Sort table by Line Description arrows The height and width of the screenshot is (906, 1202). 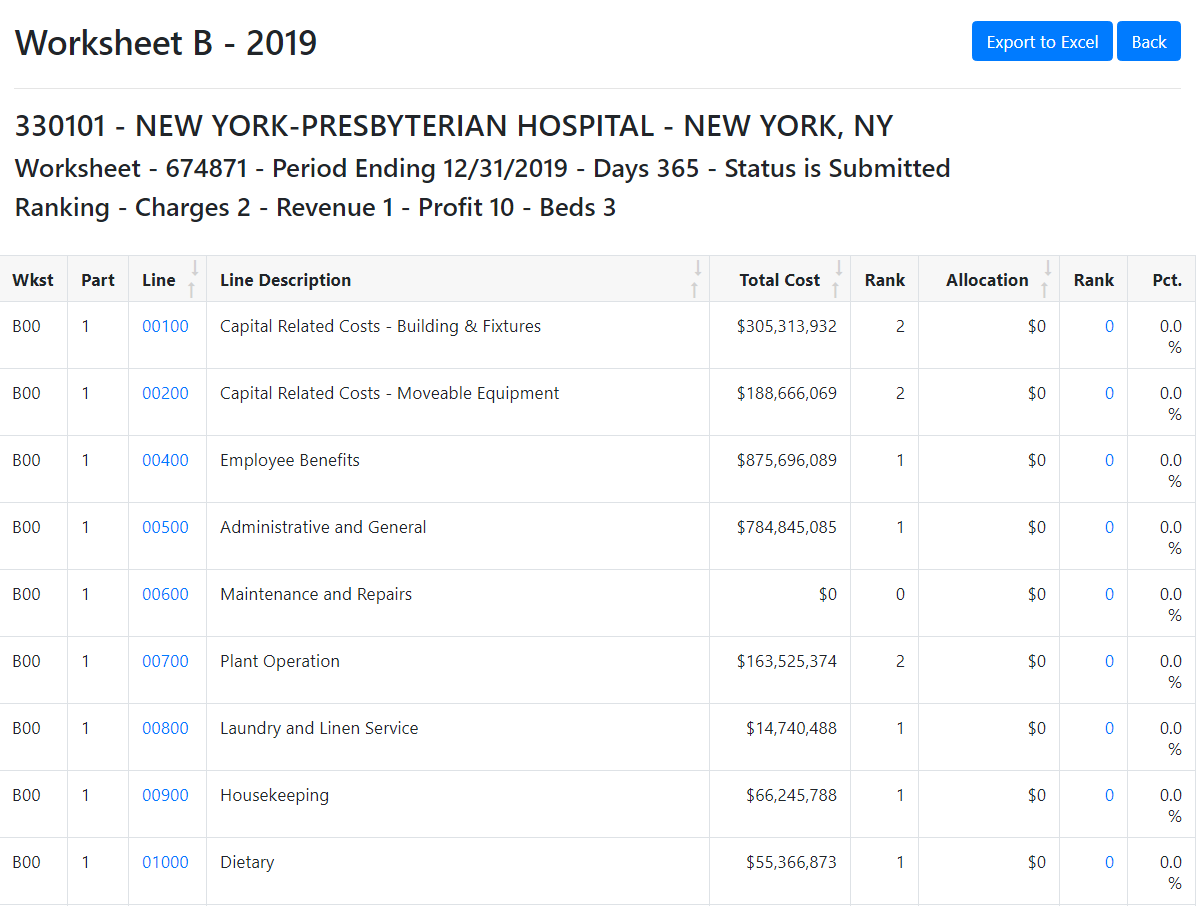(698, 279)
